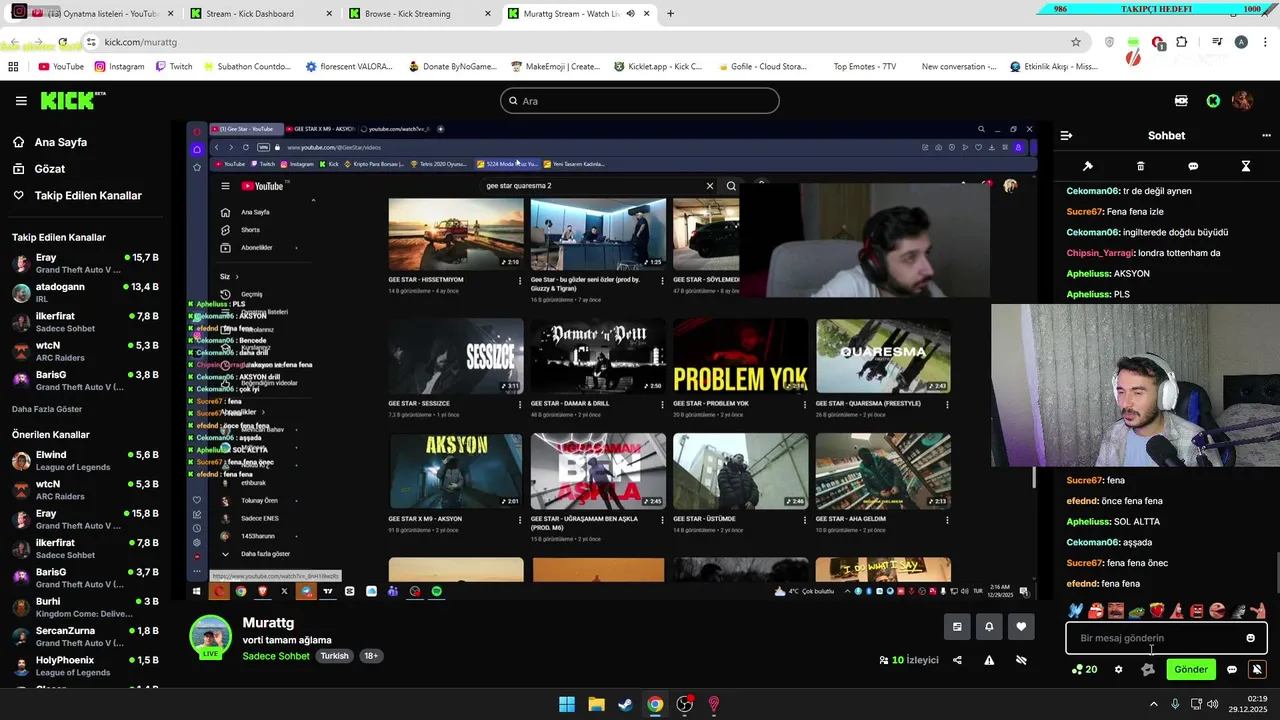Expand Daha Fazla Göster in sidebar
Image resolution: width=1280 pixels, height=720 pixels.
(47, 409)
